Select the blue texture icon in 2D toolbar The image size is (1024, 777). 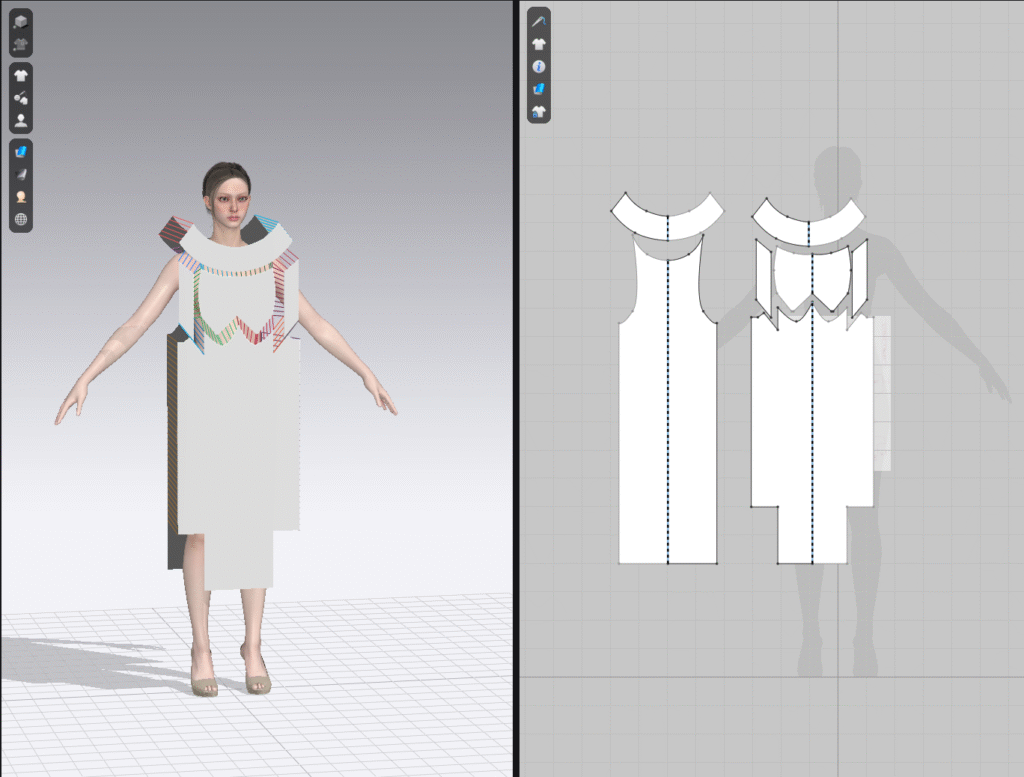tap(539, 89)
